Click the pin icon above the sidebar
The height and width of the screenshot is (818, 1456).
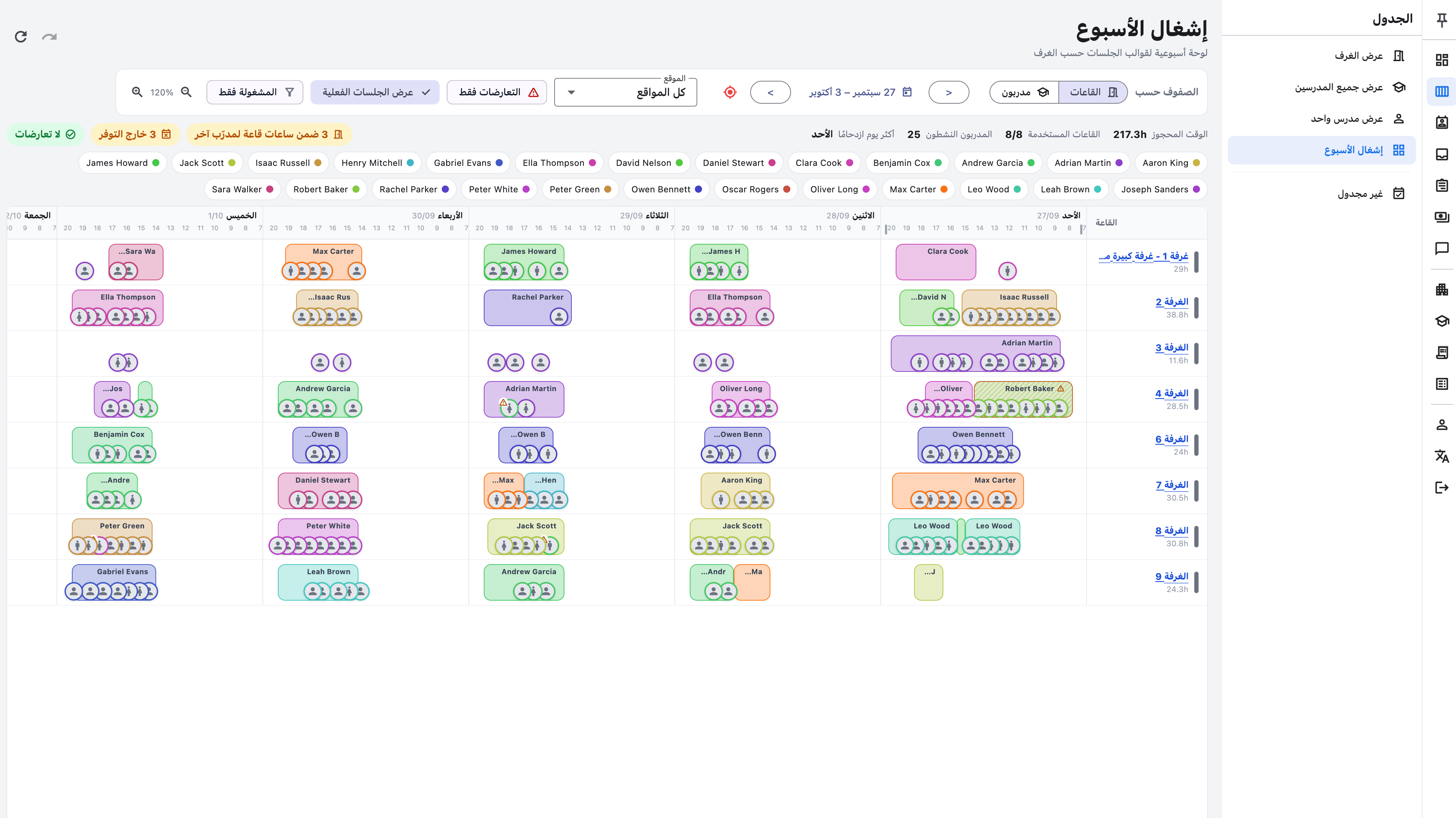tap(1442, 20)
